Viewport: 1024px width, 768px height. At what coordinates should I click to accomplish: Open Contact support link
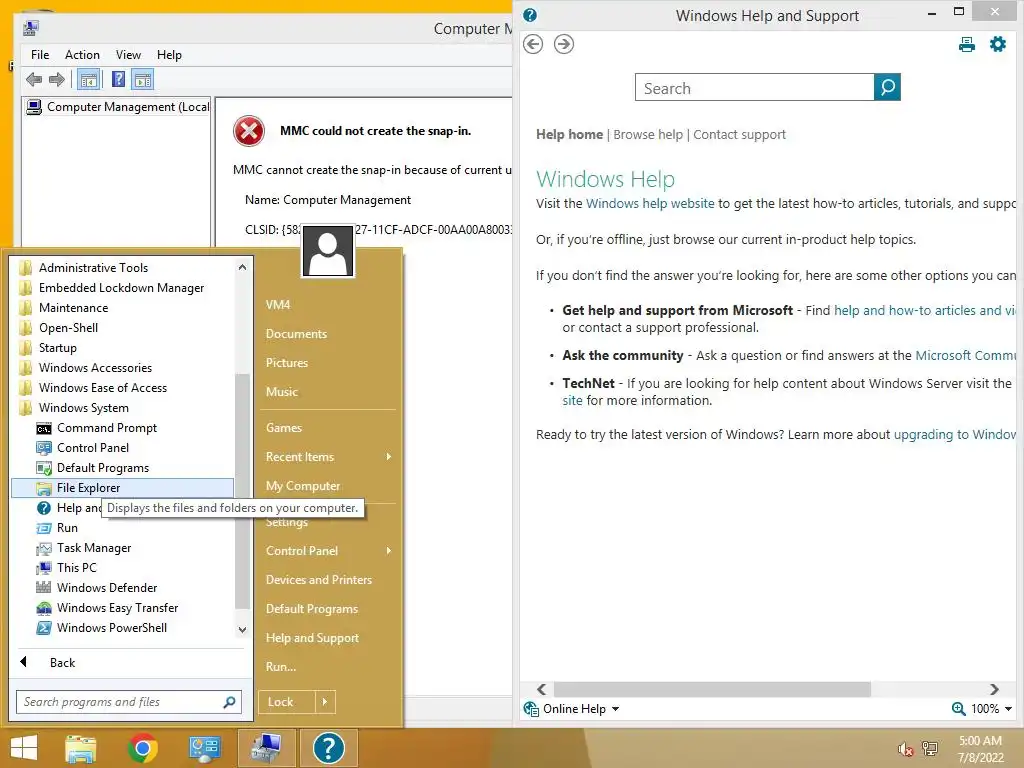(739, 135)
